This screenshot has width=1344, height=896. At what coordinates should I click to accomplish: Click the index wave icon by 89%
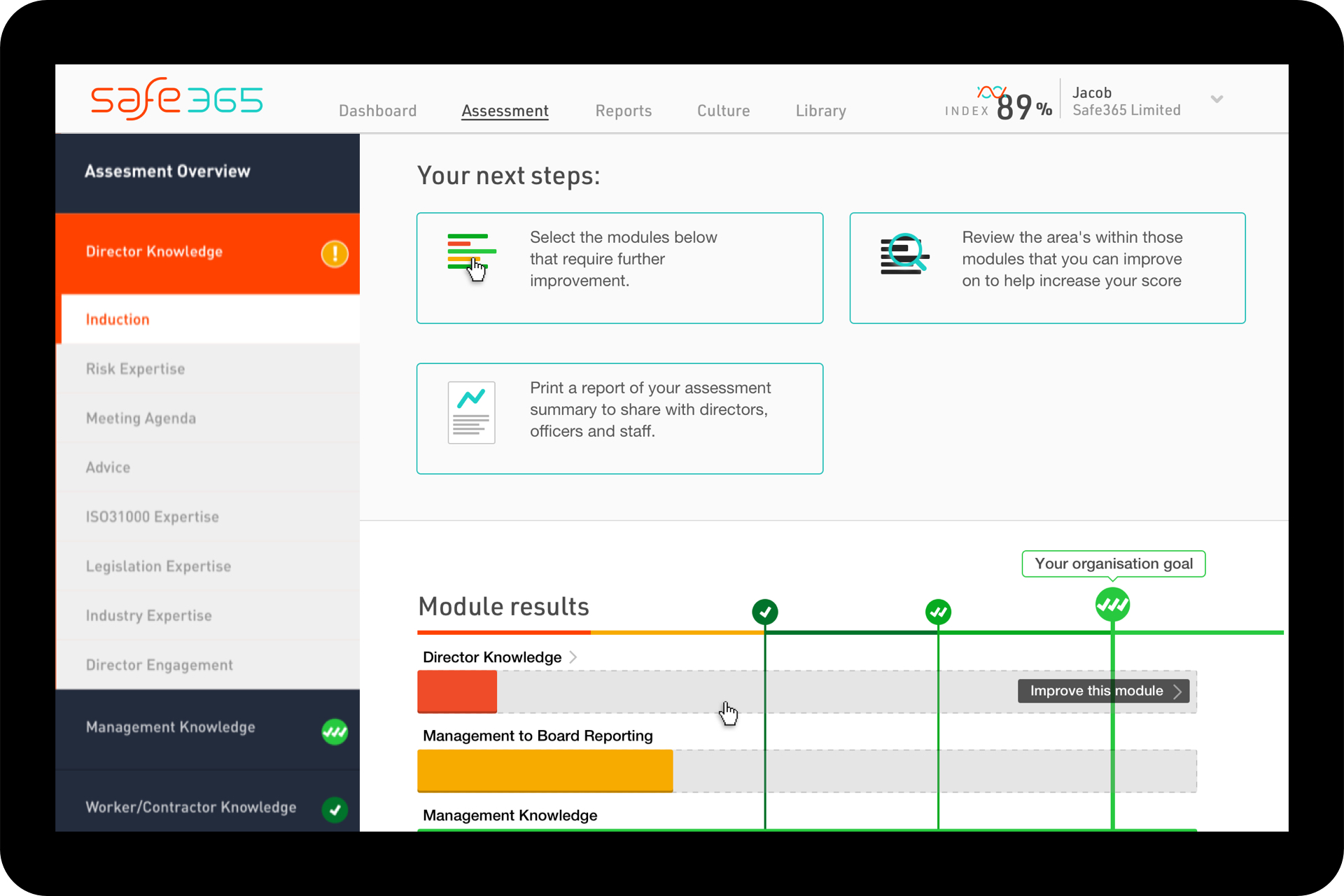(x=990, y=92)
